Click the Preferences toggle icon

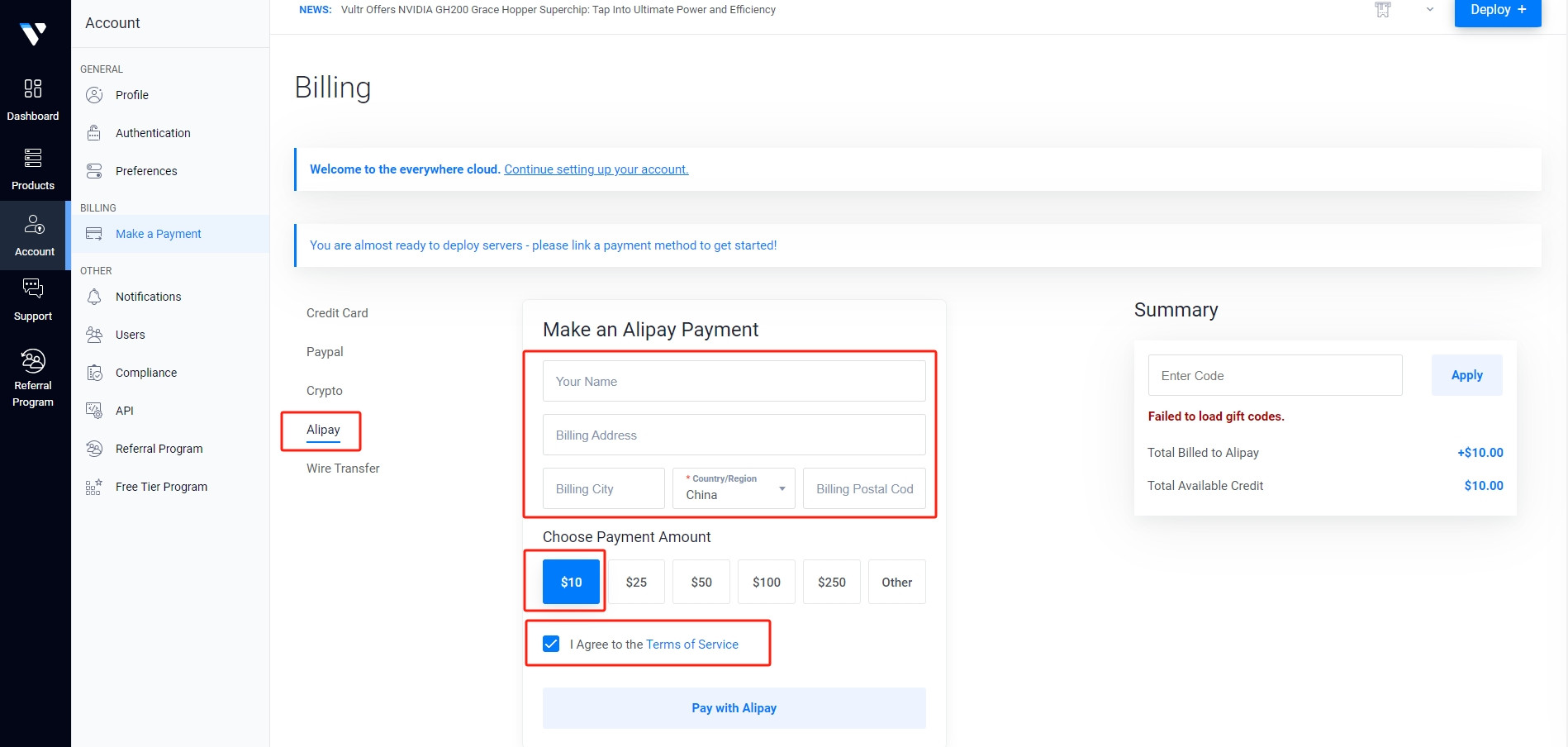tap(94, 171)
